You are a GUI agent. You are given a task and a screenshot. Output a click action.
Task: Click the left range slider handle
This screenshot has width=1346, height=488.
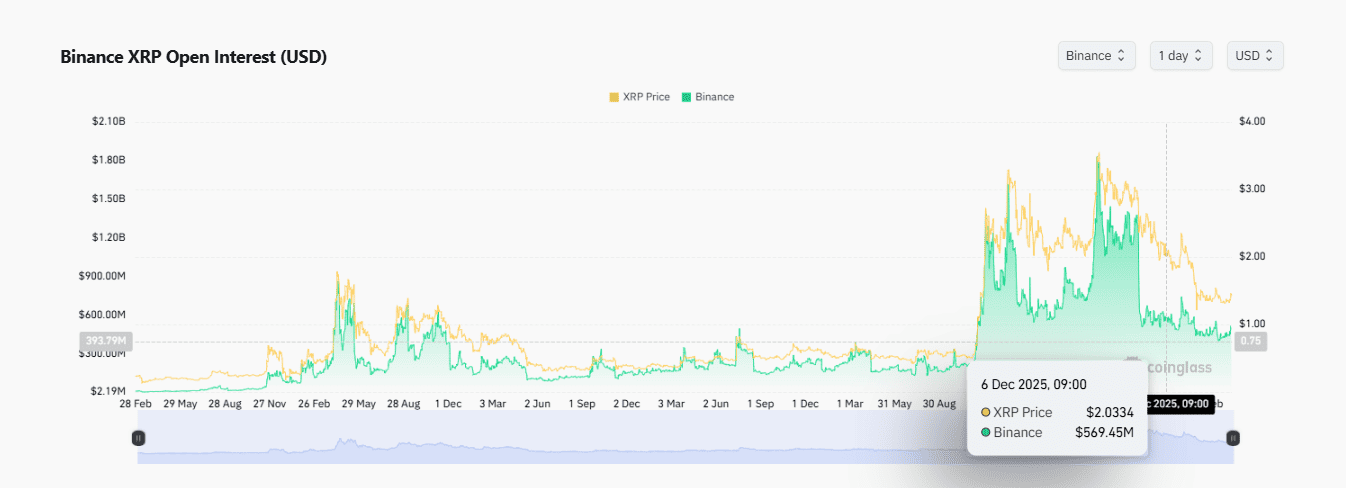139,438
